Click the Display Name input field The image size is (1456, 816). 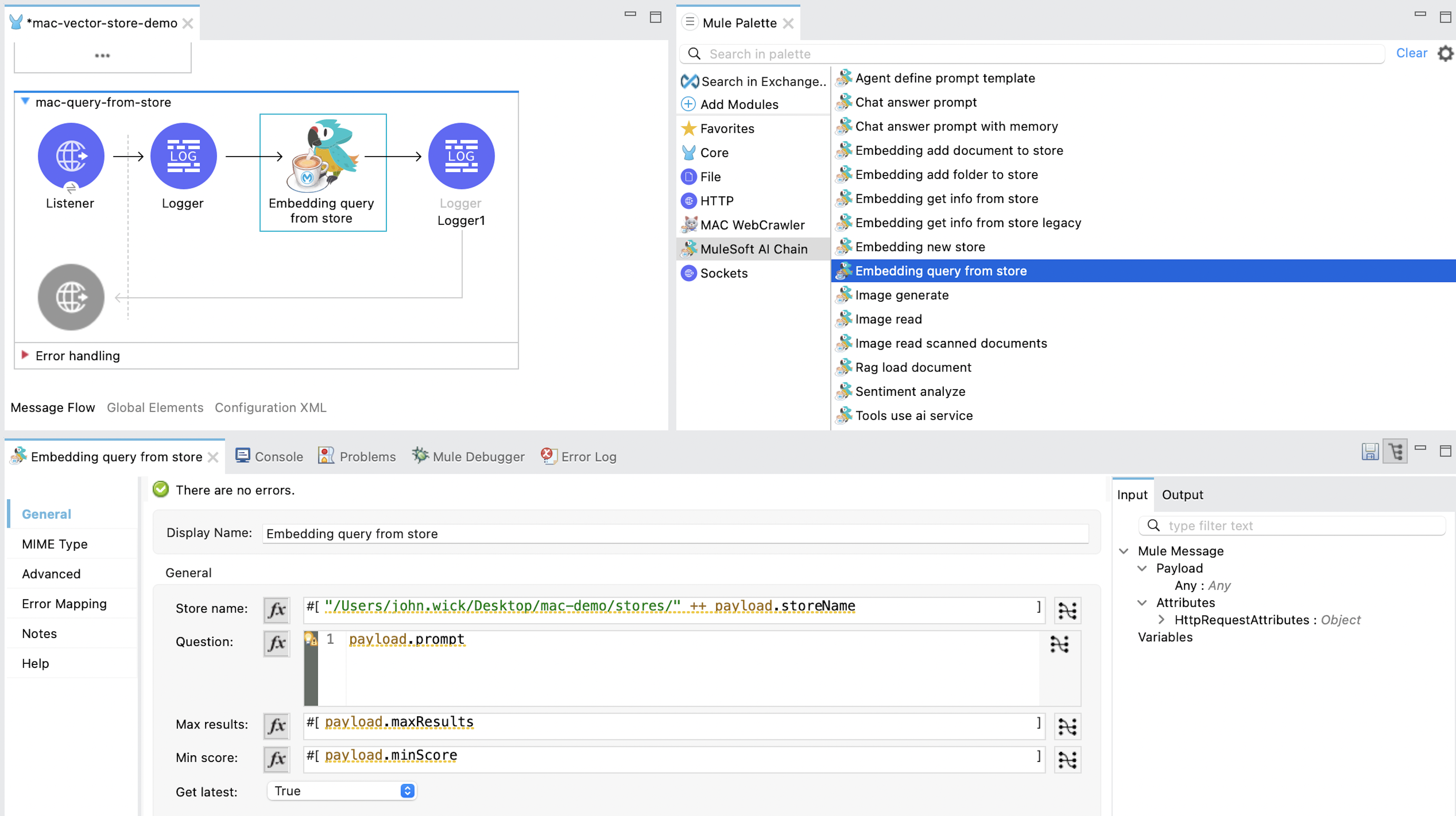pyautogui.click(x=675, y=534)
